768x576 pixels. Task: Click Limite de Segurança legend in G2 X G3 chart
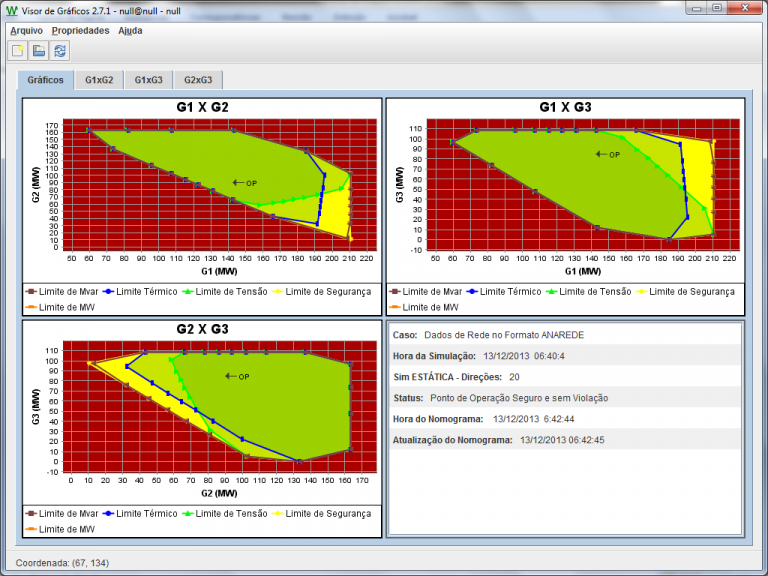click(328, 513)
